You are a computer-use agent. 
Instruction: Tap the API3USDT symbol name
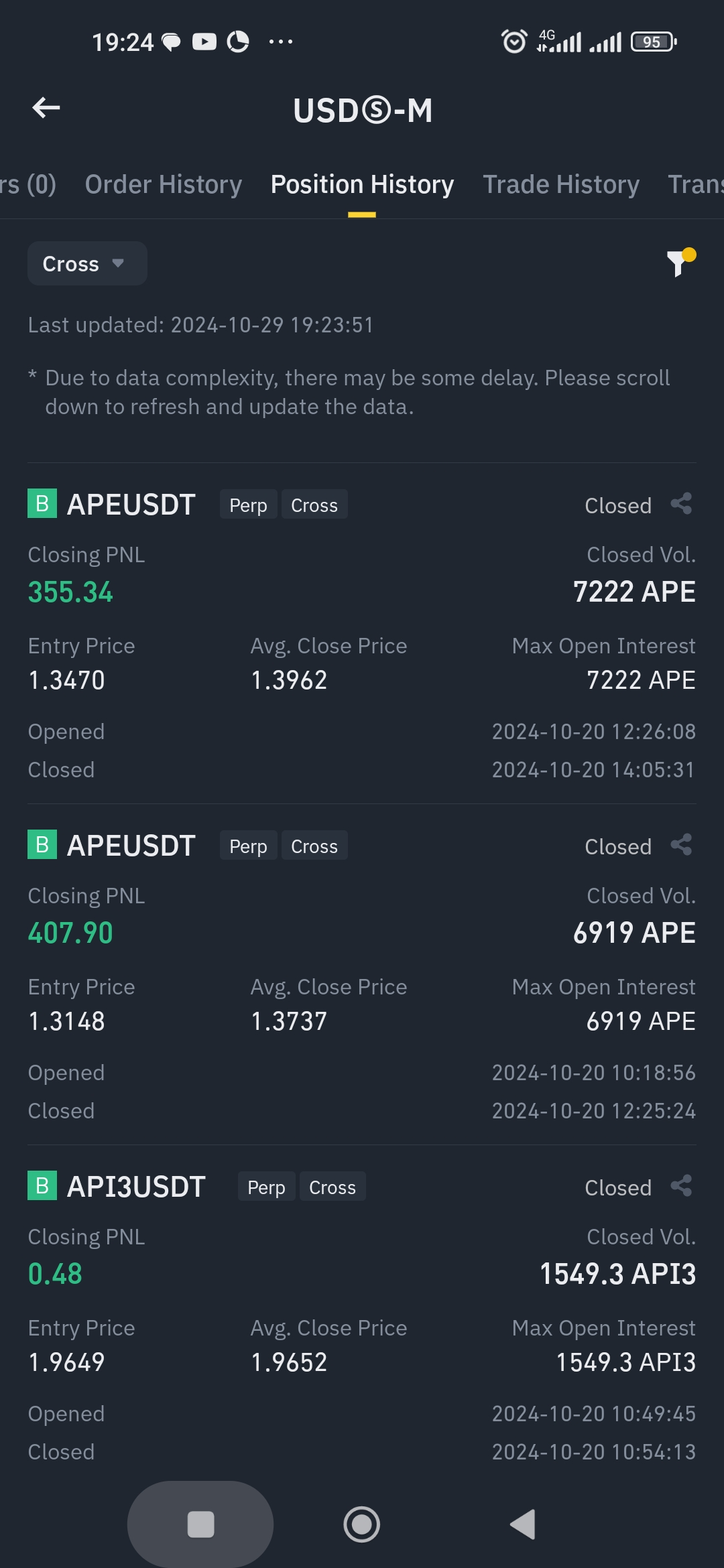point(136,1187)
